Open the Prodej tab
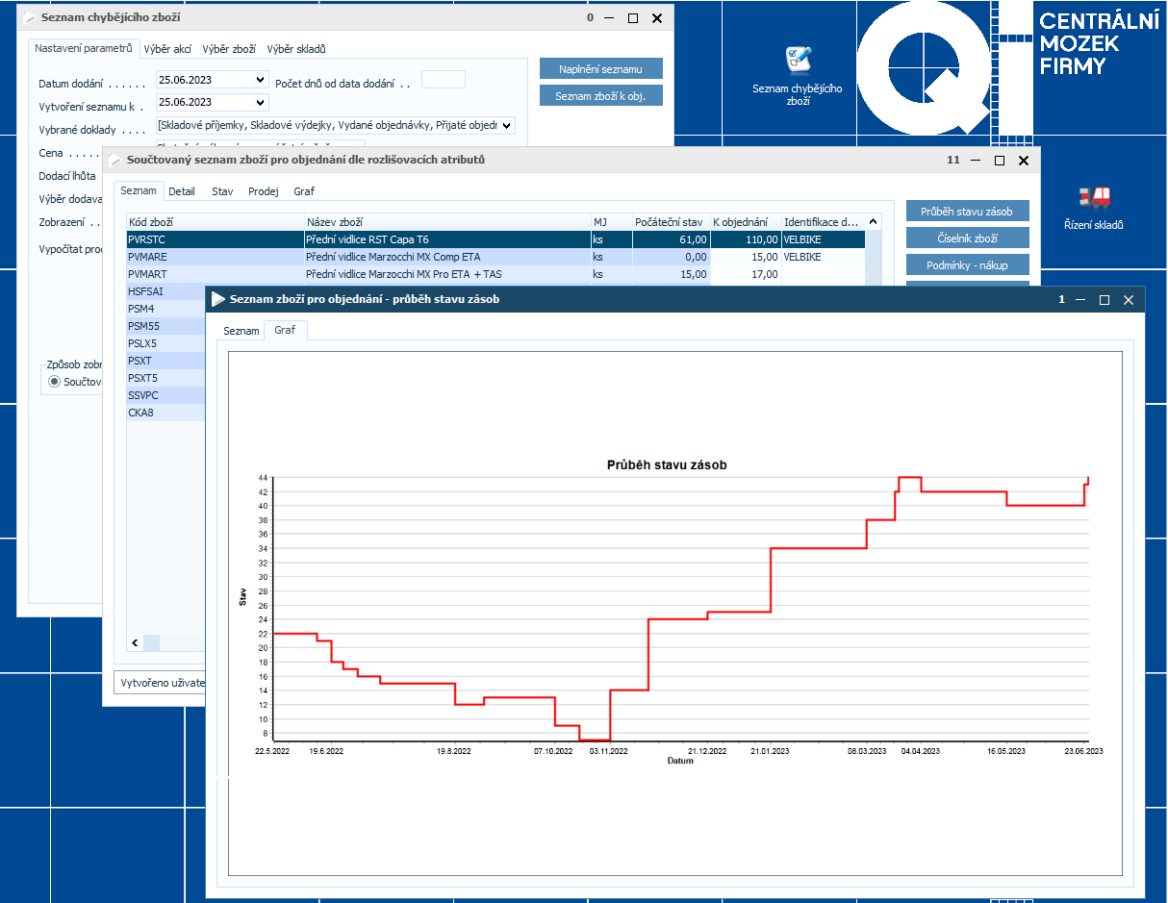Screen dimensions: 1168x903 (x=263, y=191)
